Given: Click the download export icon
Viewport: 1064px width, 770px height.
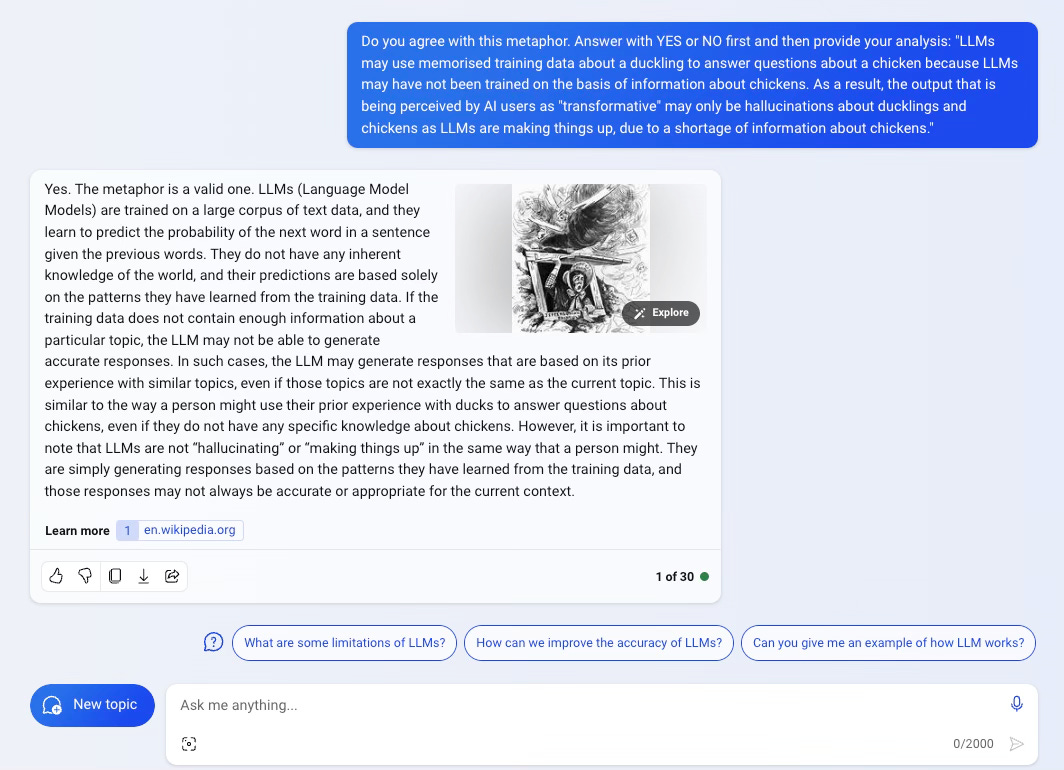Looking at the screenshot, I should tap(144, 576).
